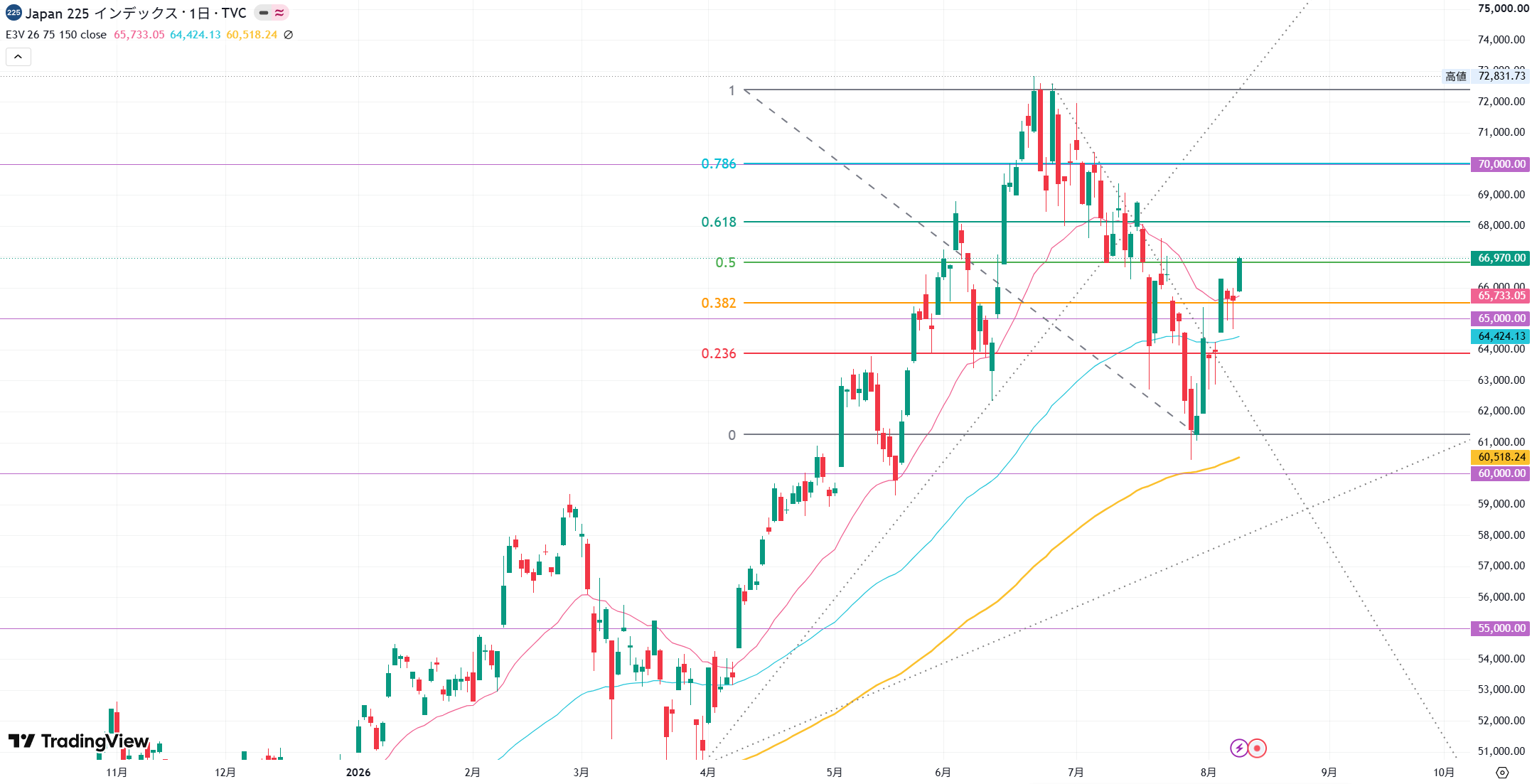Select the Fibonacci 0.618 level label
The height and width of the screenshot is (784, 1532).
719,222
